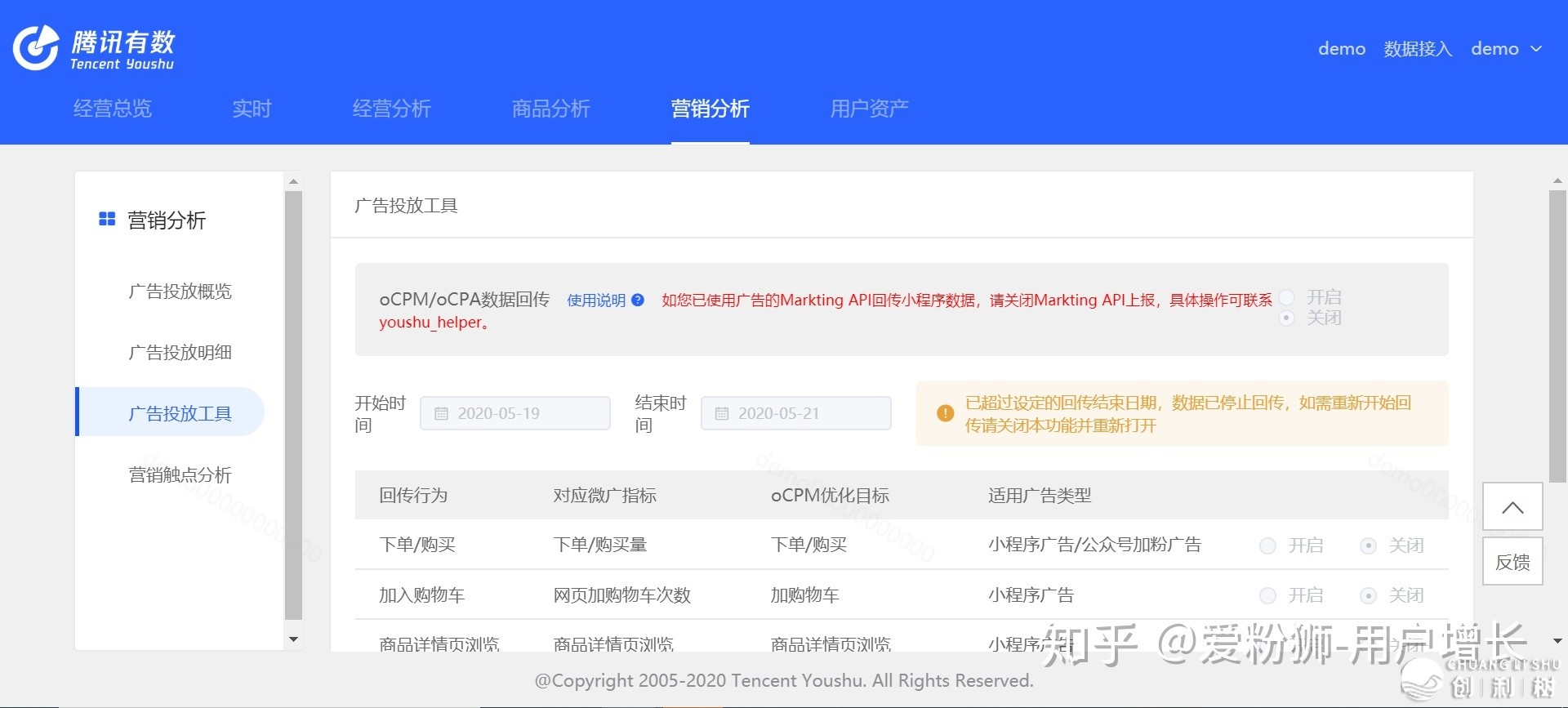
Task: Open the 用户资产 tab
Action: point(869,109)
